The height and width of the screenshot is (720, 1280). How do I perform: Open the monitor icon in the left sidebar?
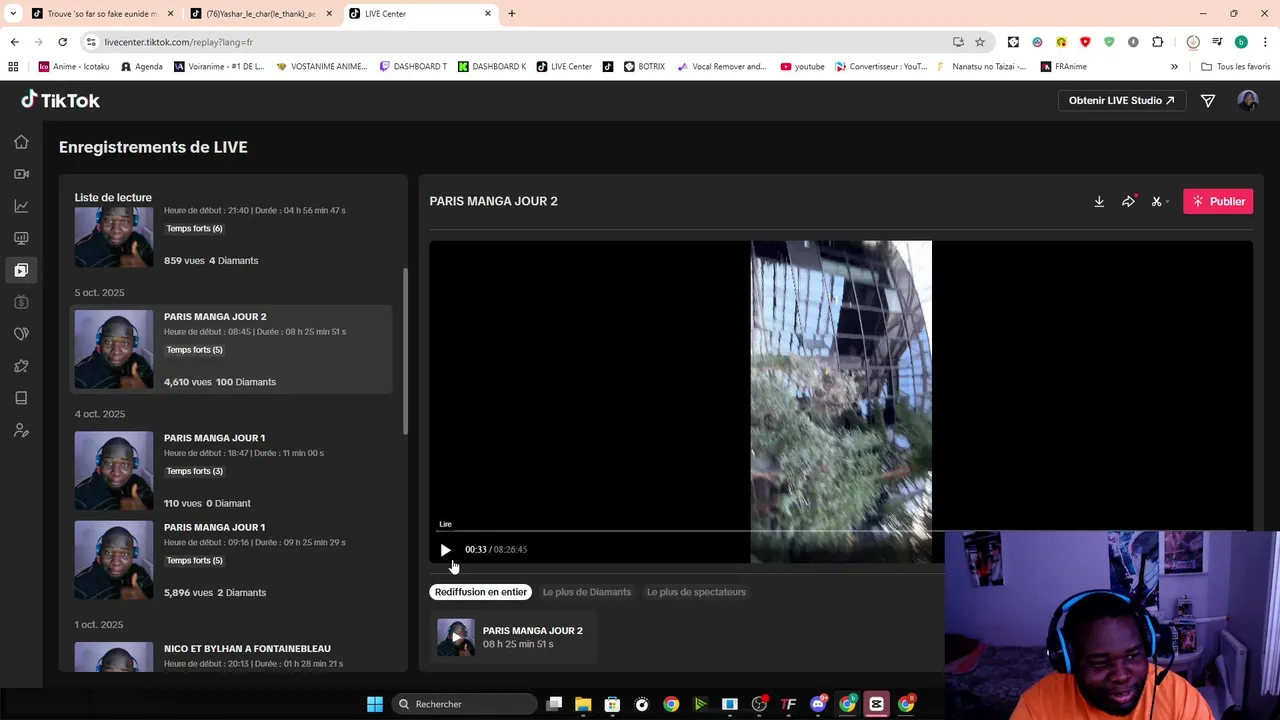(21, 238)
